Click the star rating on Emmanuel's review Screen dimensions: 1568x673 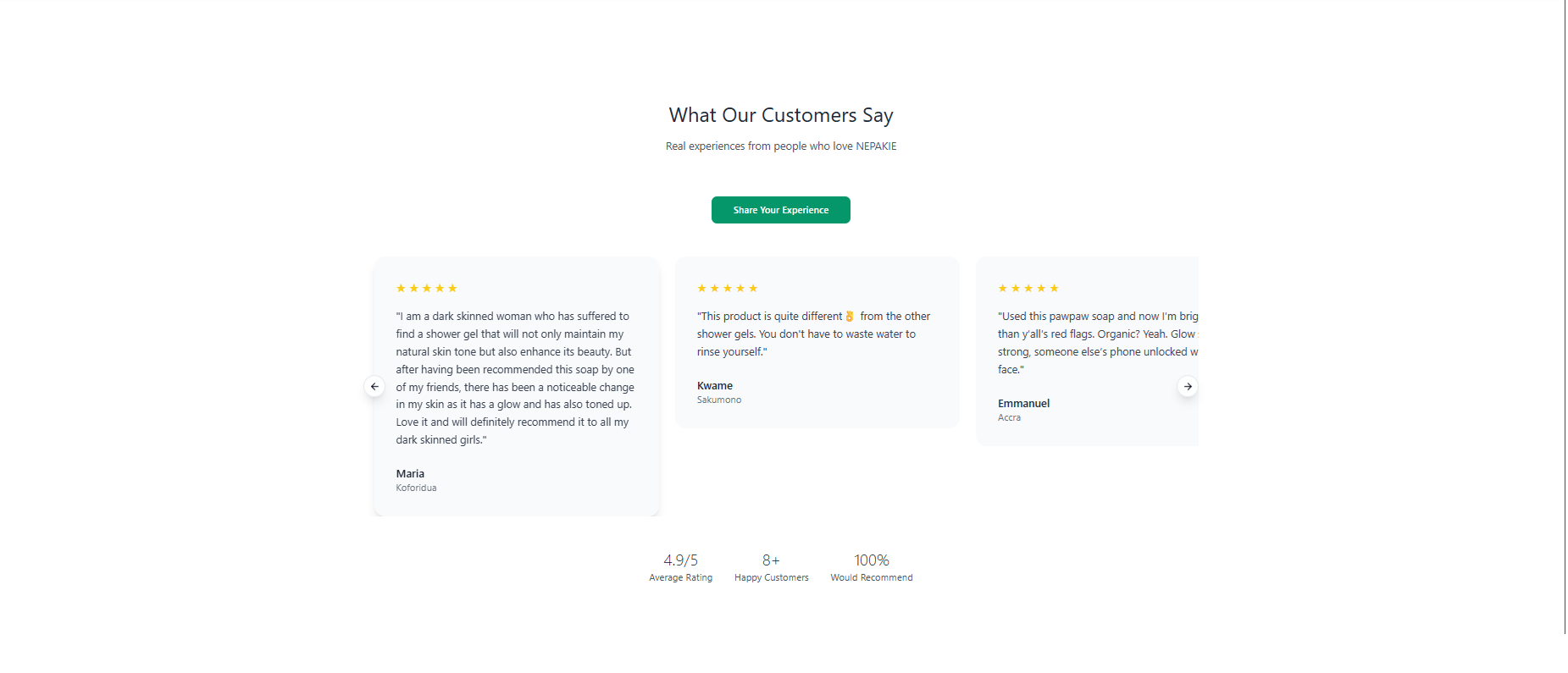tap(1028, 289)
